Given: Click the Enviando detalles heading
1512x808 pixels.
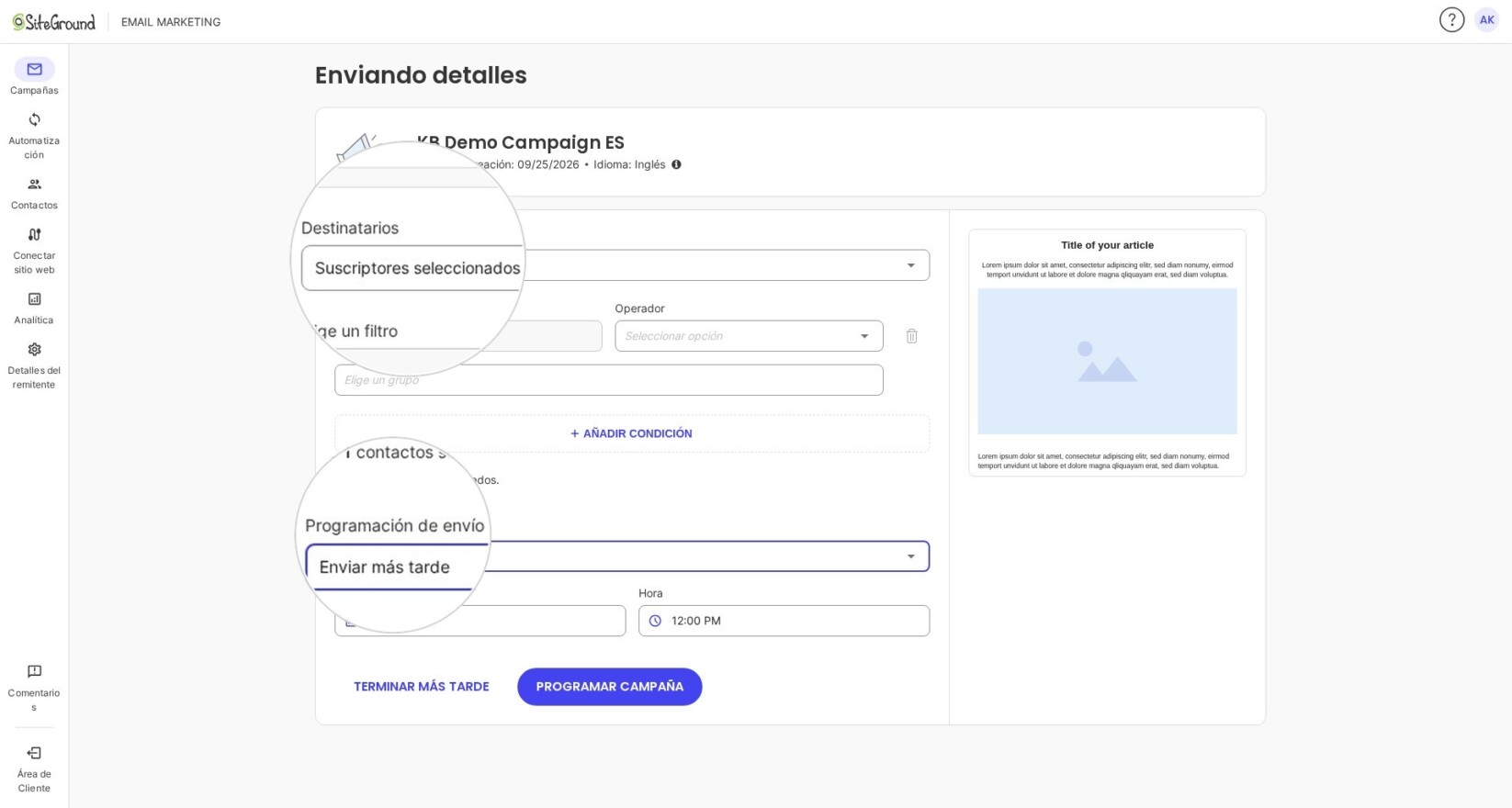Looking at the screenshot, I should click(421, 75).
